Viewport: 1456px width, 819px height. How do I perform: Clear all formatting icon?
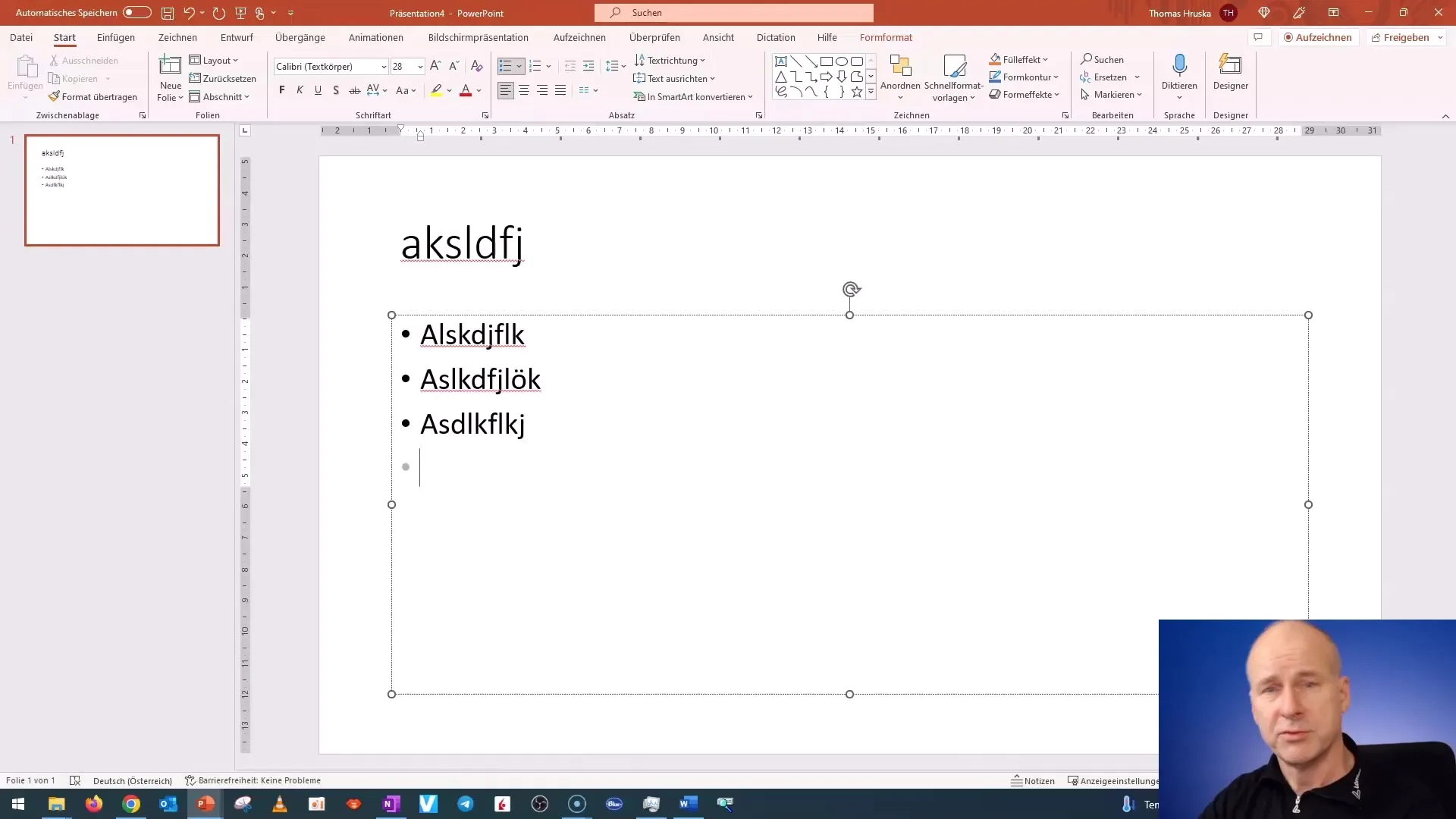476,67
